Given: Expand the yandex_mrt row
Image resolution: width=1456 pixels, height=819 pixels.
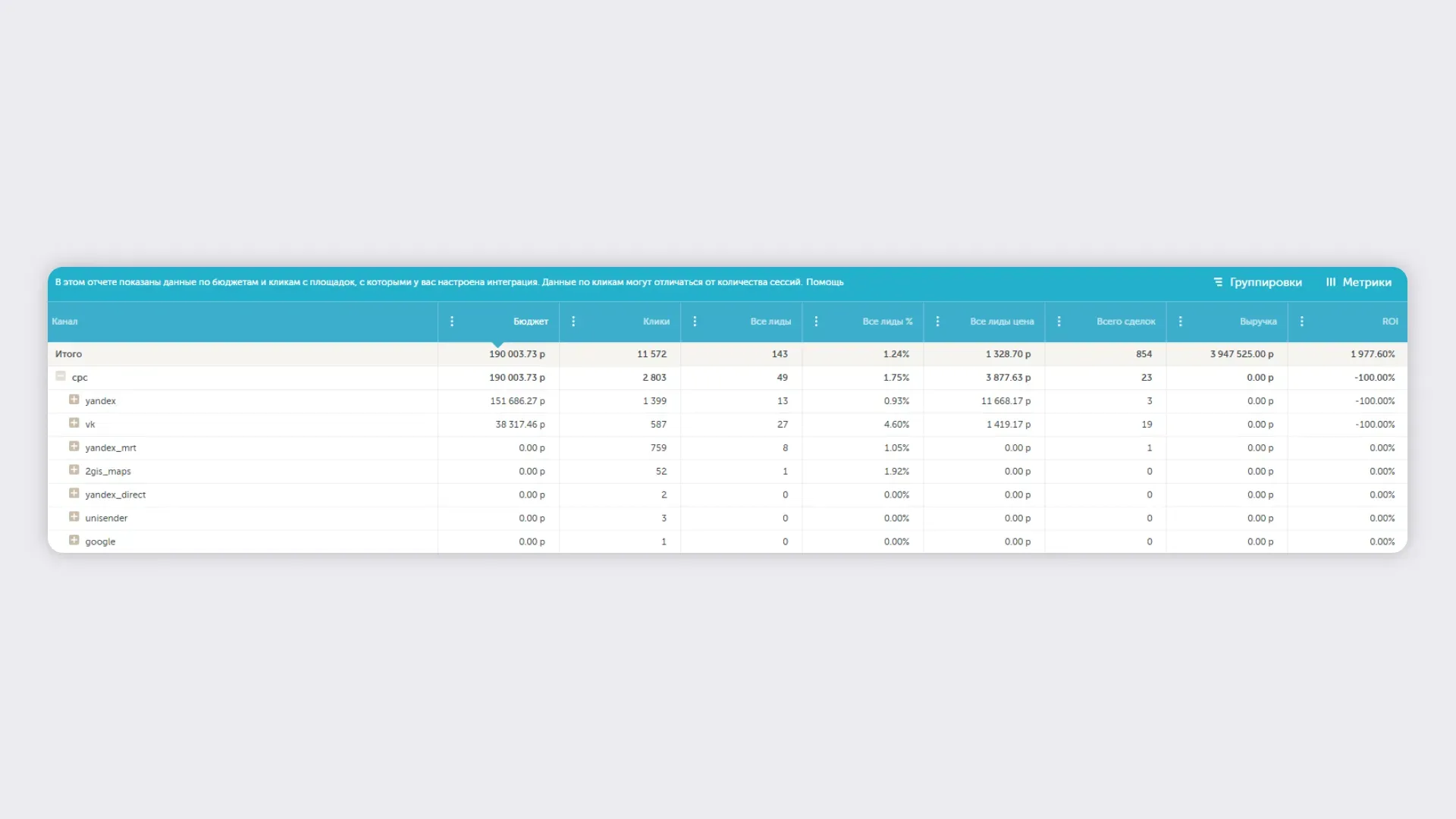Looking at the screenshot, I should (x=74, y=447).
